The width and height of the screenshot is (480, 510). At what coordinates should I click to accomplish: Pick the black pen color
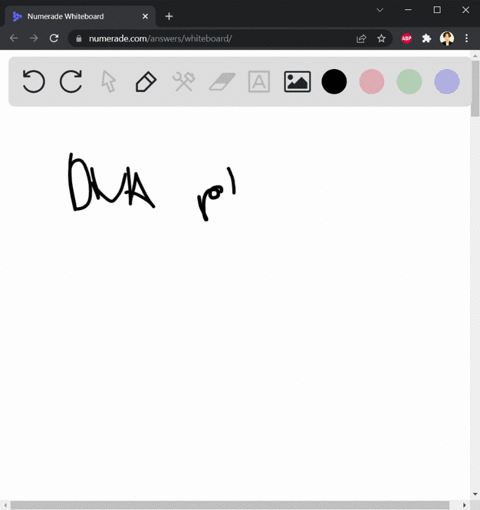(x=334, y=81)
